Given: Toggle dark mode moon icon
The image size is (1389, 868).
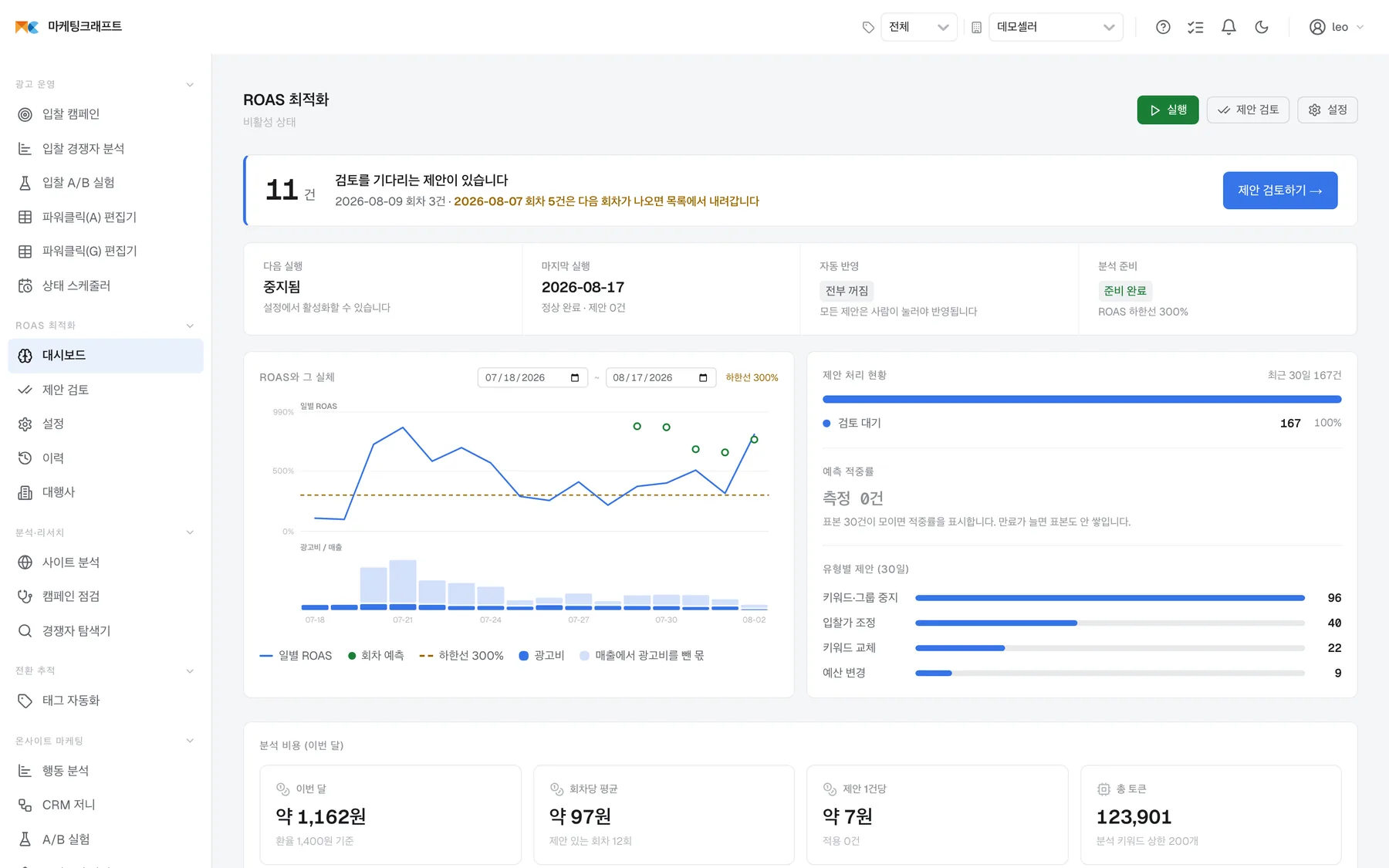Looking at the screenshot, I should click(1262, 27).
